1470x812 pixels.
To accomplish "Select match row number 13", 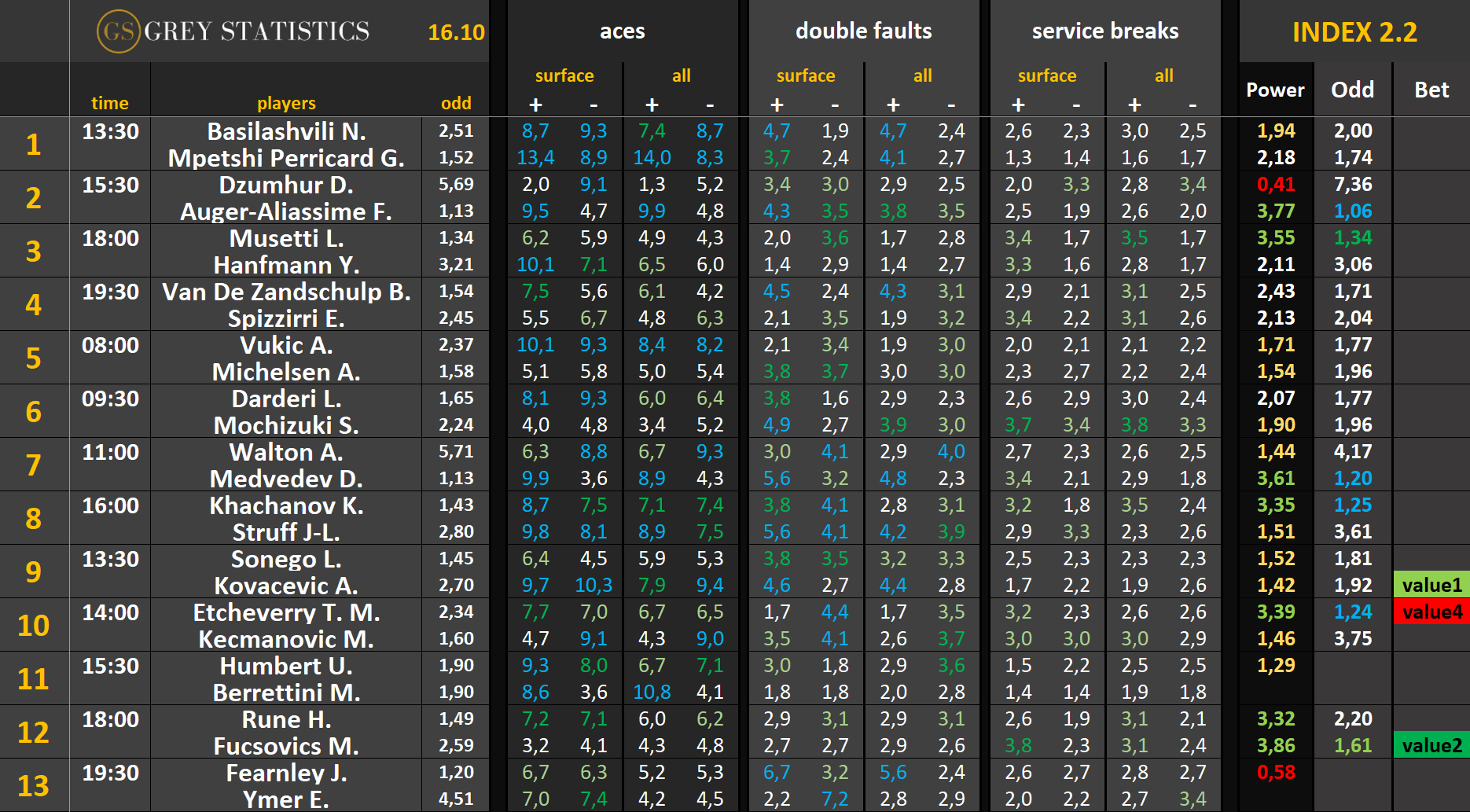I will [33, 785].
